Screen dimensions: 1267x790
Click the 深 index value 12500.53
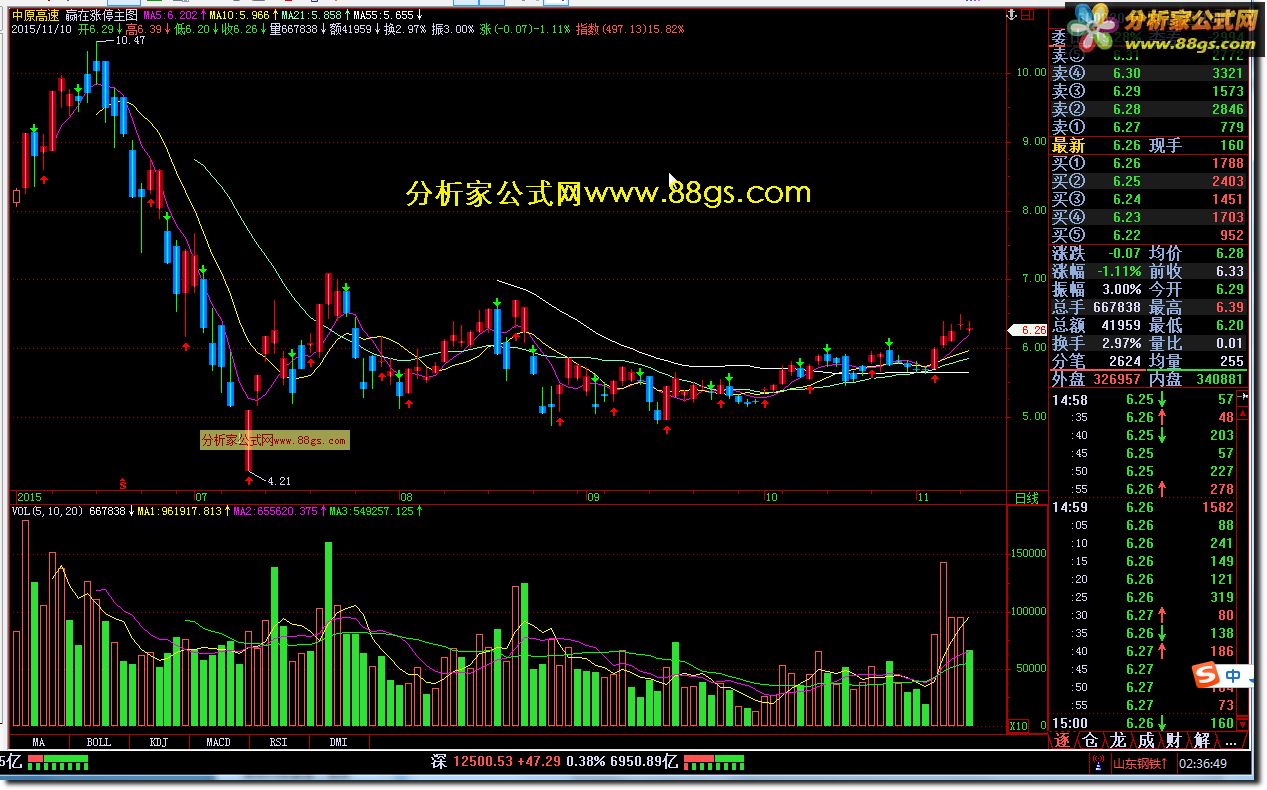(x=483, y=761)
